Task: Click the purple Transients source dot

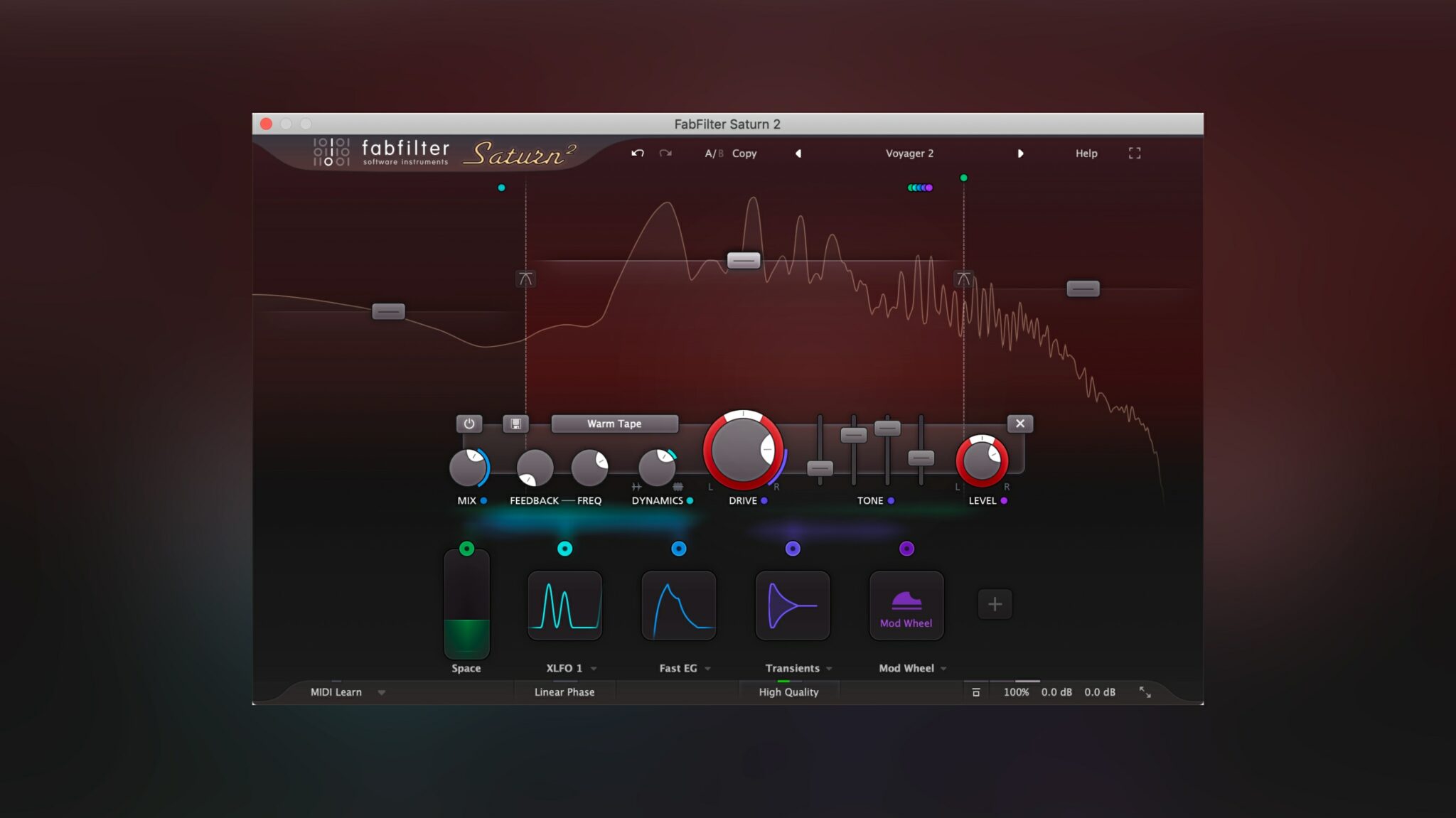Action: click(793, 548)
